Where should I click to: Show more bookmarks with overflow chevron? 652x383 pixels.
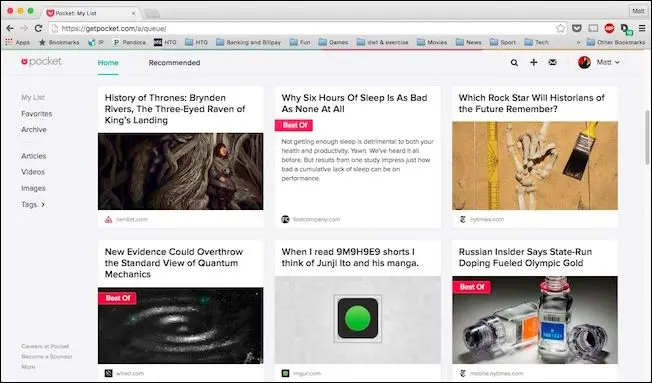pyautogui.click(x=578, y=42)
